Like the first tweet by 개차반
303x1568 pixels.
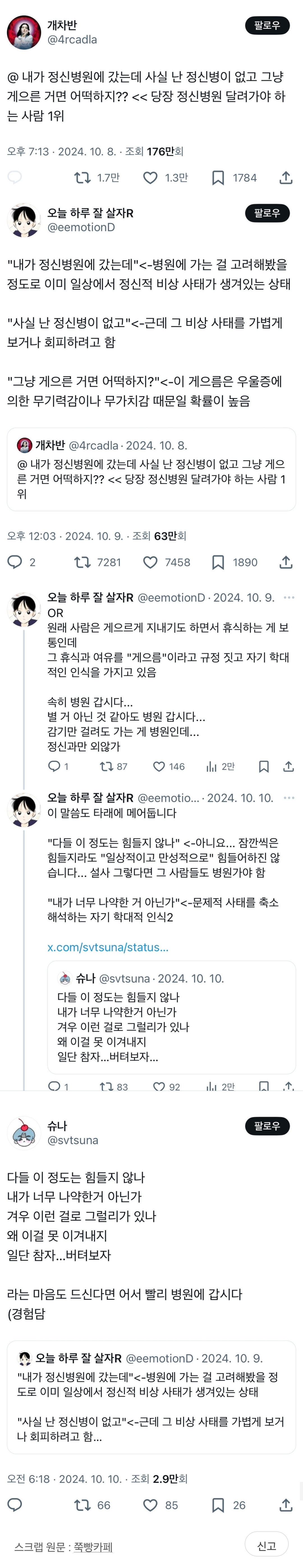pos(150,178)
